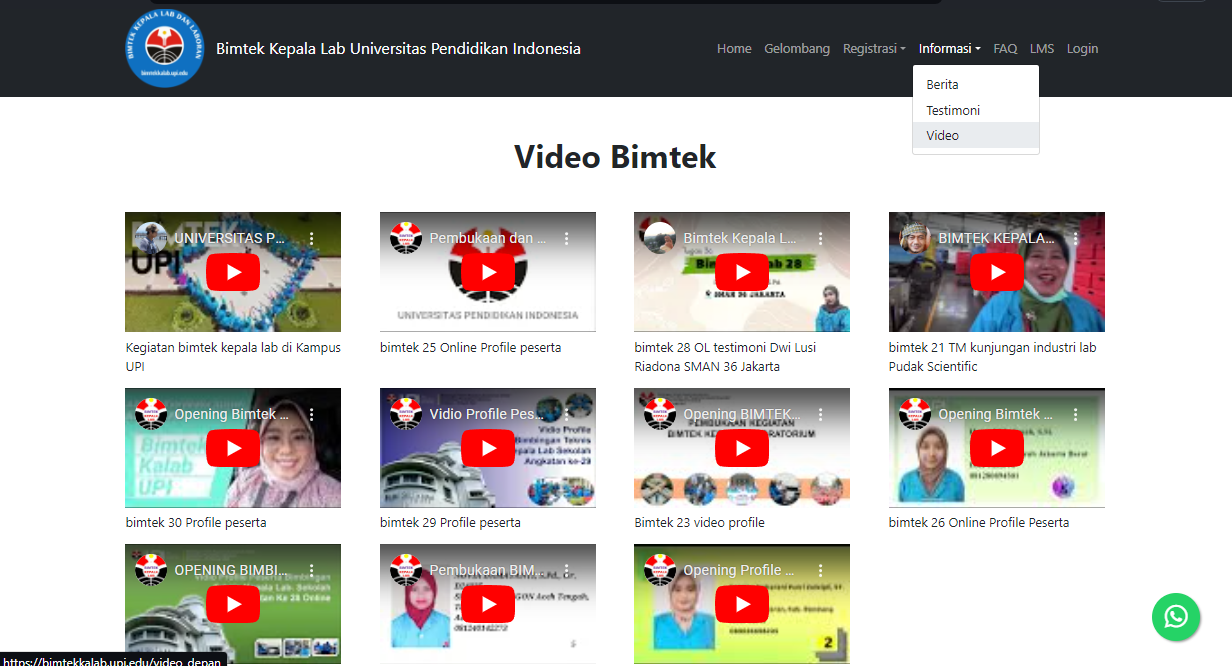Collapse the Informasi dropdown menu

tap(949, 49)
